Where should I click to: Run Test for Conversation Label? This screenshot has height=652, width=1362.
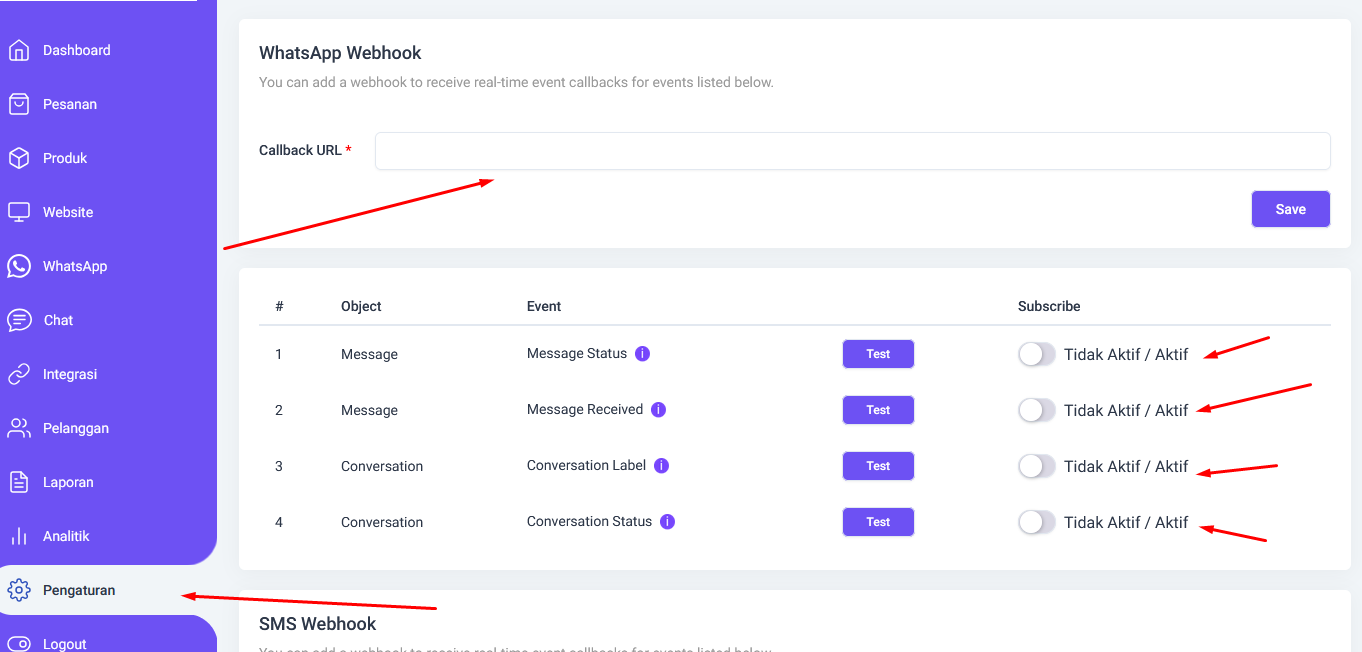(878, 466)
